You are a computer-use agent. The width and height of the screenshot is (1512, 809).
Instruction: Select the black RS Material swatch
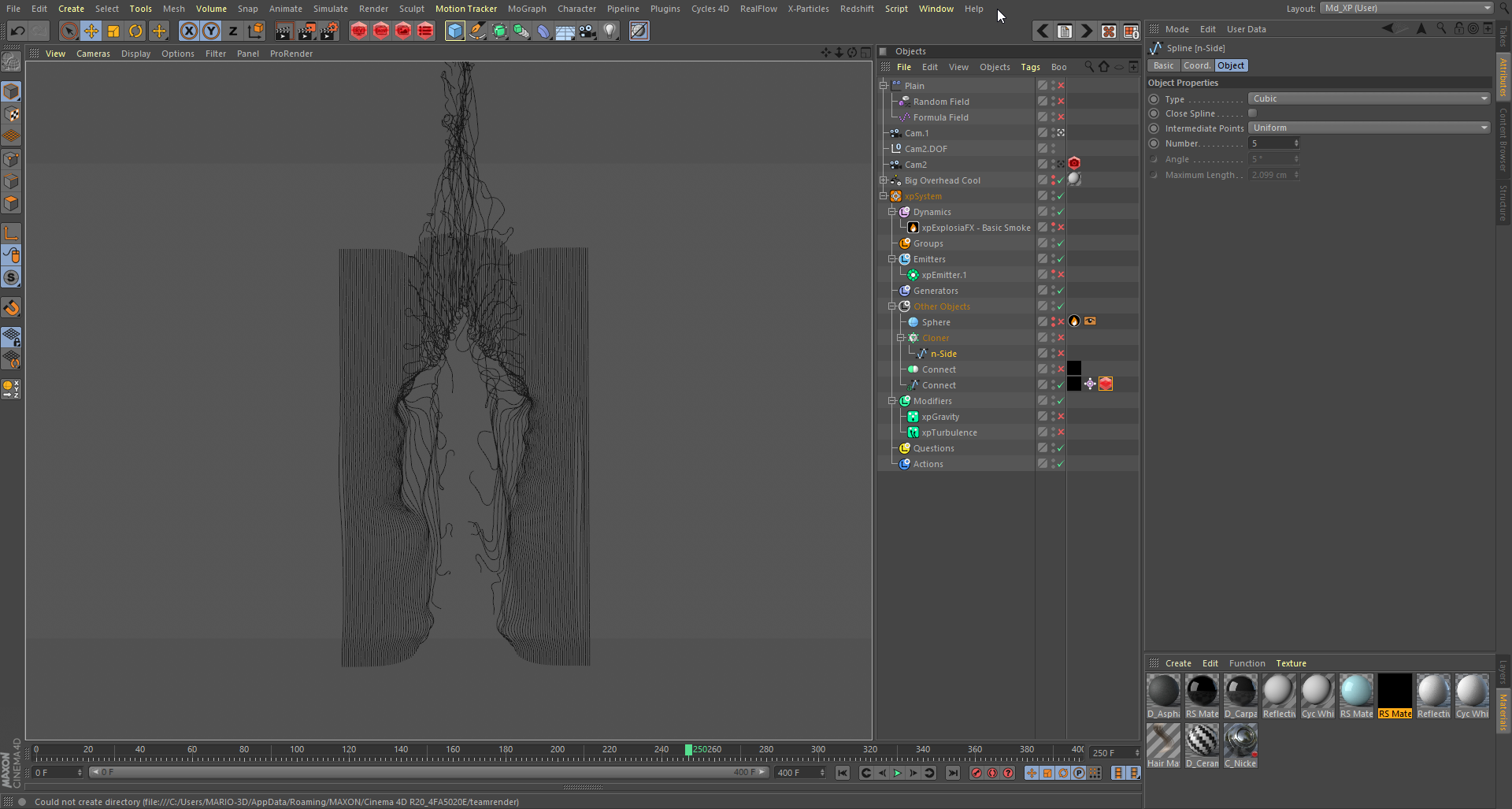pyautogui.click(x=1395, y=696)
